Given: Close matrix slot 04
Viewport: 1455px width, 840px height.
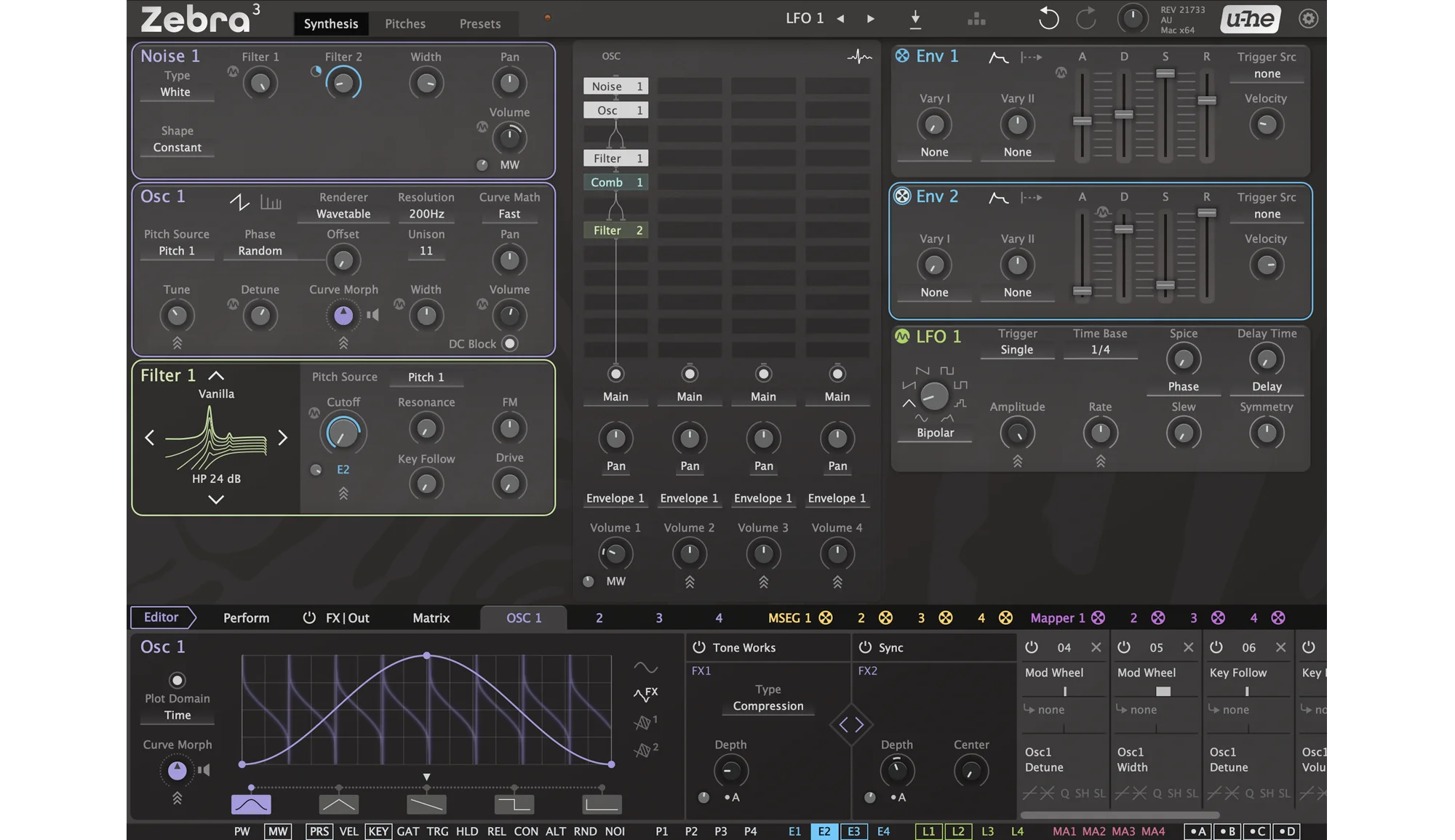Looking at the screenshot, I should pos(1096,647).
